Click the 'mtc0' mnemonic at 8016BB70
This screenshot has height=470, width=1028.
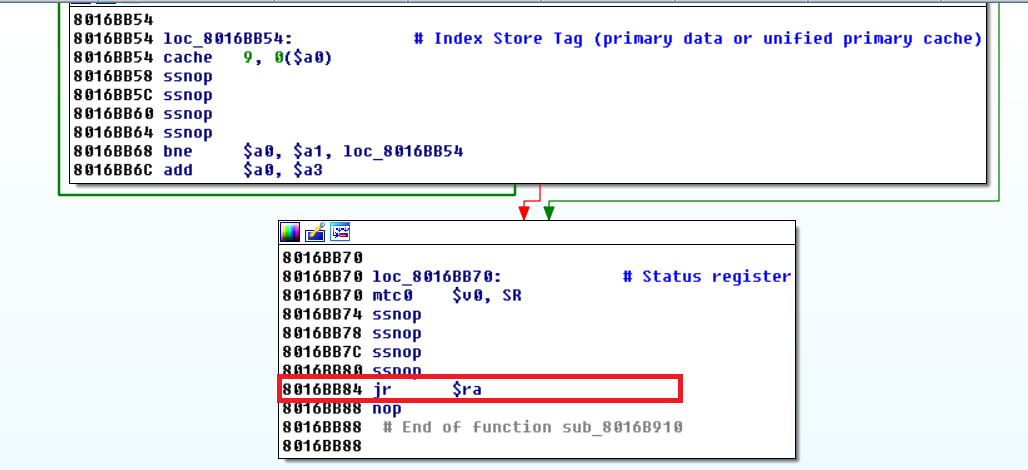click(x=391, y=296)
